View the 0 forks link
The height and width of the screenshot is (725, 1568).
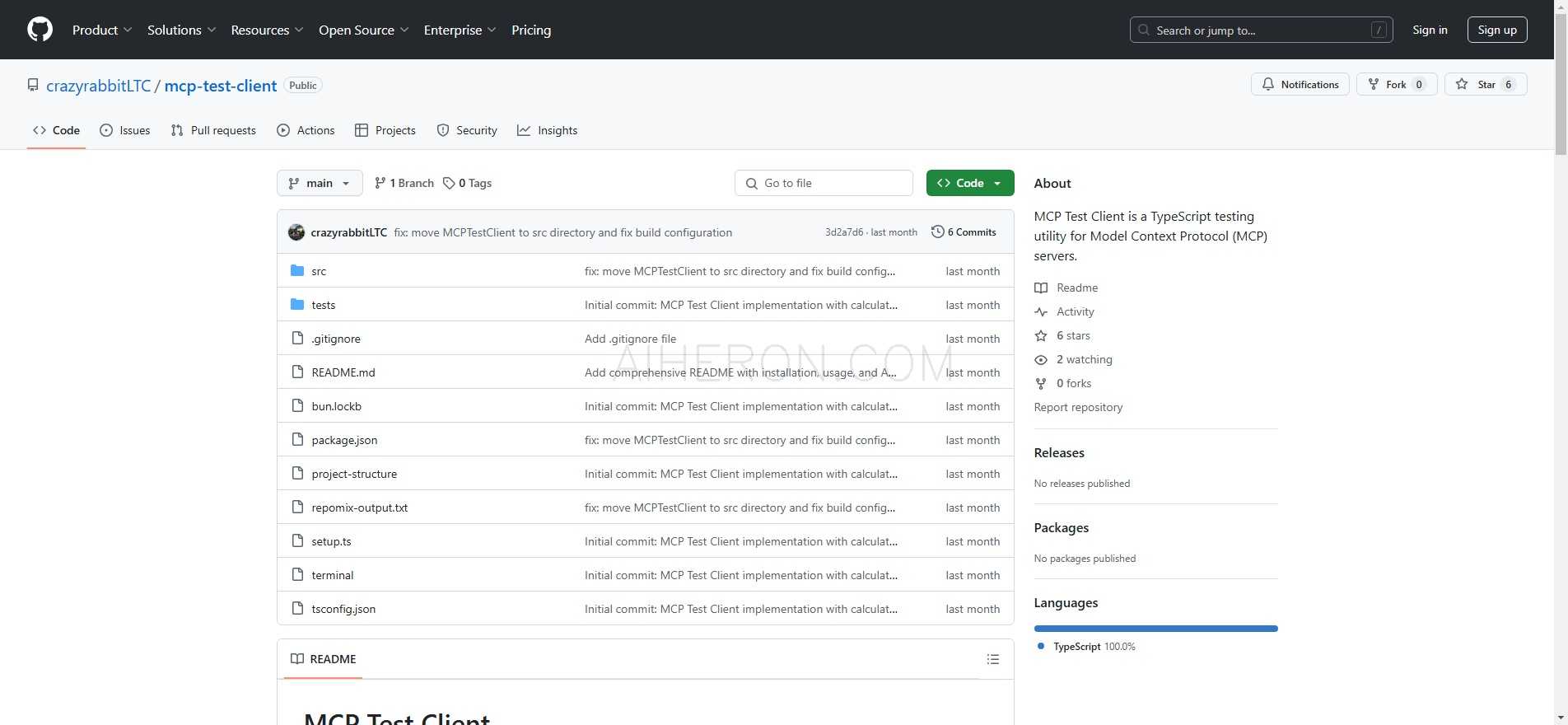(x=1063, y=383)
